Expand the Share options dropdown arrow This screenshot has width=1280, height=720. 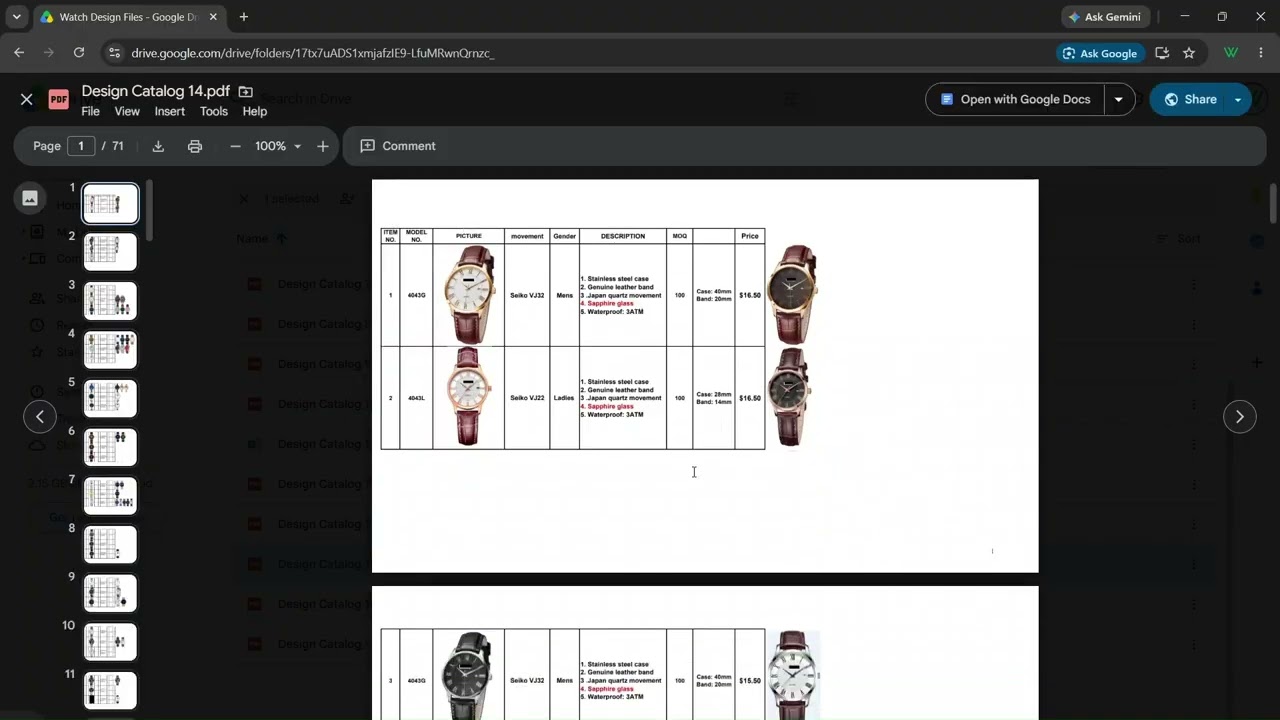pos(1238,100)
